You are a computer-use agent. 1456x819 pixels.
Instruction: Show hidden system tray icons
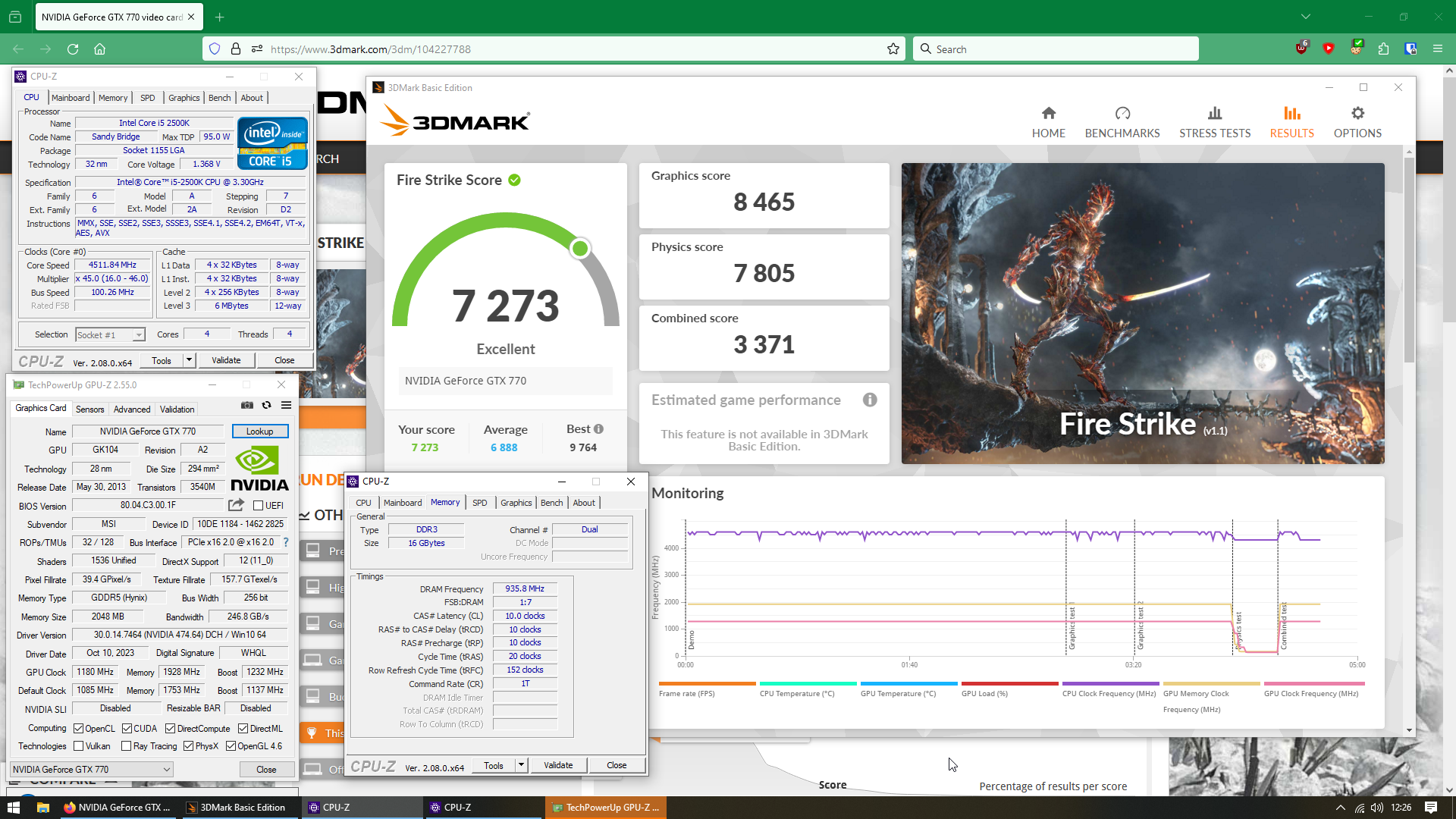[1341, 808]
